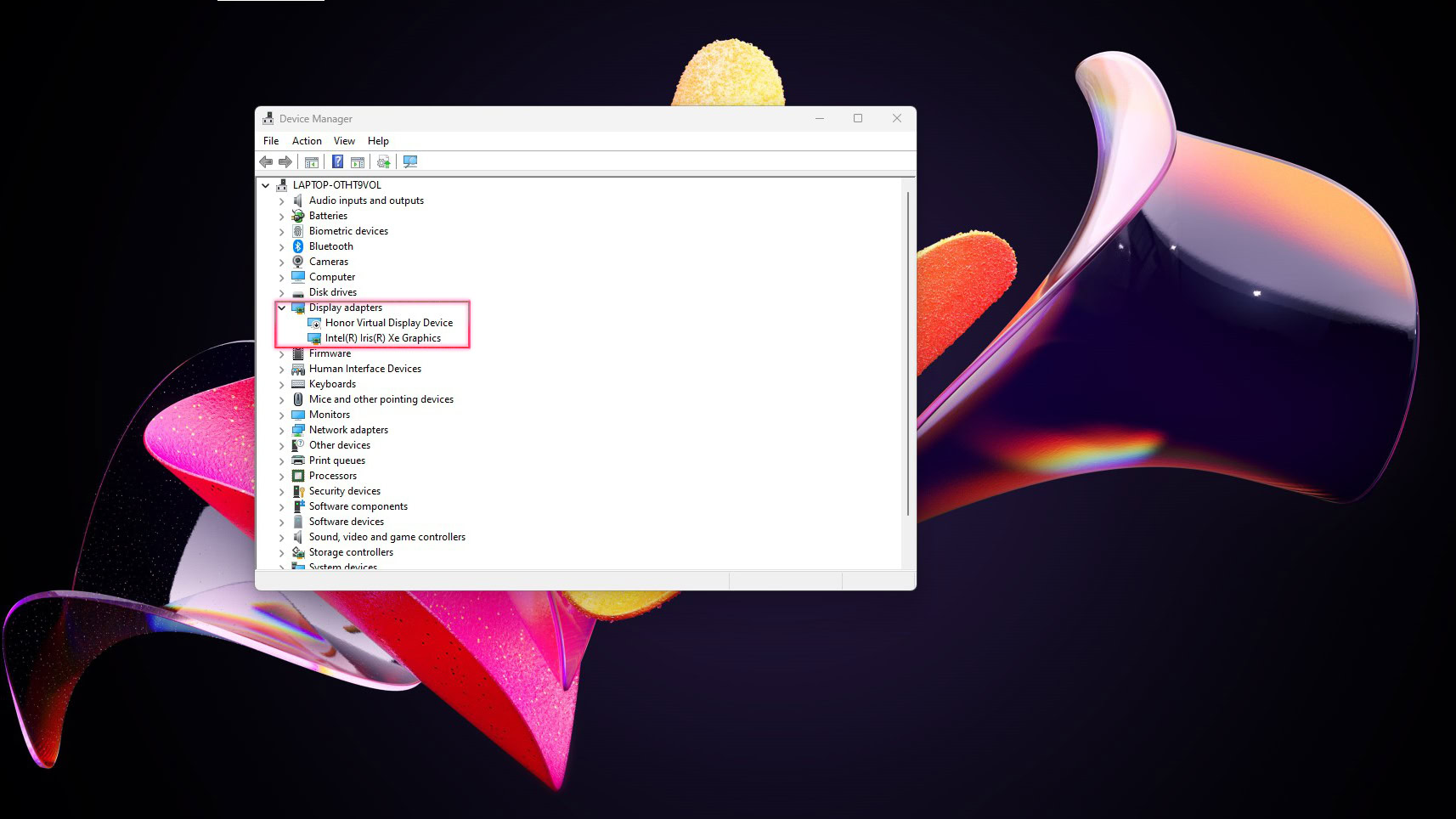This screenshot has width=1456, height=819.
Task: Select the Storage controllers label
Action: 351,552
